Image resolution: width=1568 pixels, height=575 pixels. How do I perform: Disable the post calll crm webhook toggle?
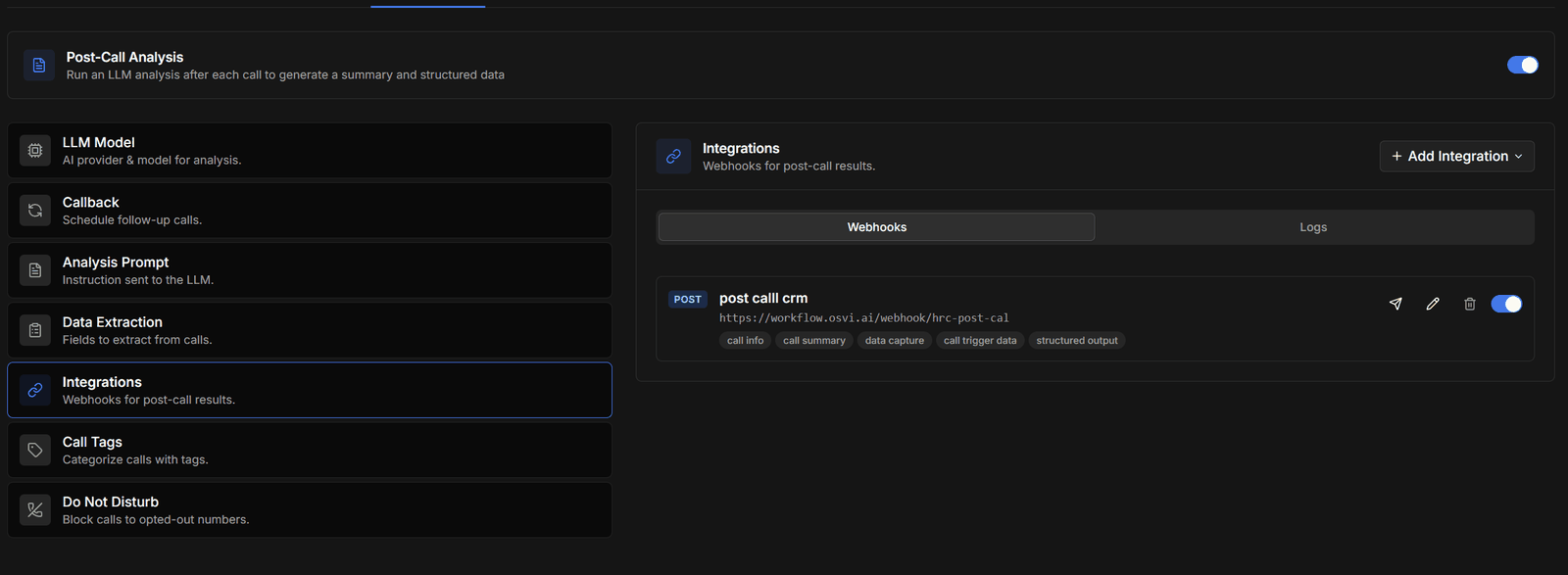1506,304
